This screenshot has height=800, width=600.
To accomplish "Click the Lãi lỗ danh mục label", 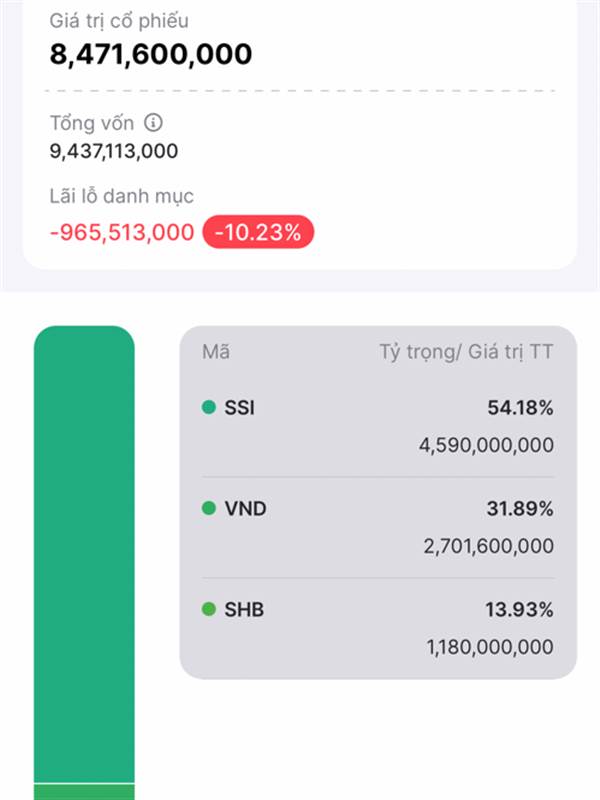I will click(x=121, y=196).
